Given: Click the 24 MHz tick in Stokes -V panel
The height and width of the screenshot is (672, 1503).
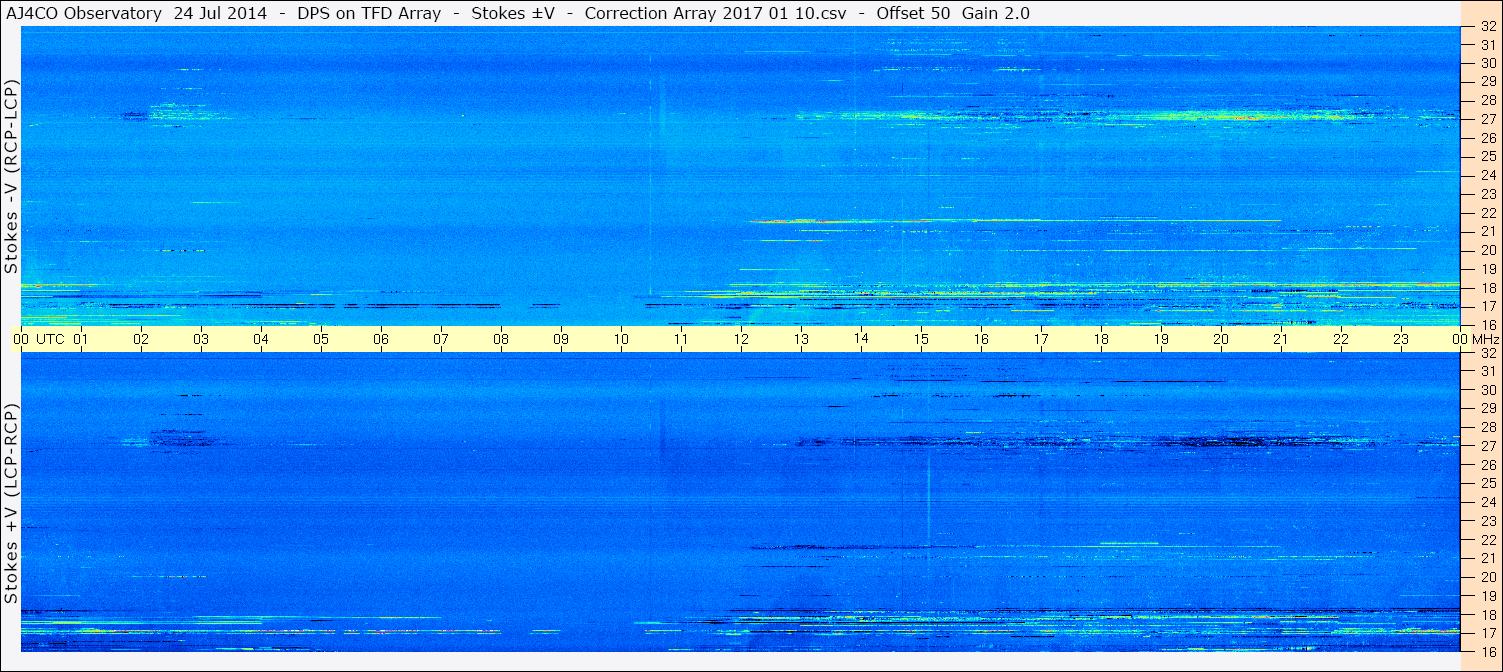Looking at the screenshot, I should click(x=1487, y=175).
